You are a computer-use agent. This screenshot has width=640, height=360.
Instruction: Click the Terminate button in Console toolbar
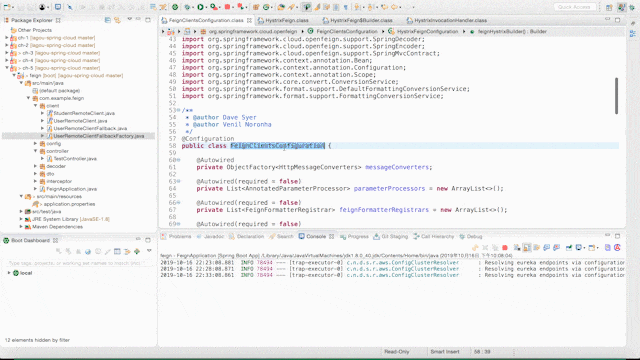pyautogui.click(x=505, y=248)
